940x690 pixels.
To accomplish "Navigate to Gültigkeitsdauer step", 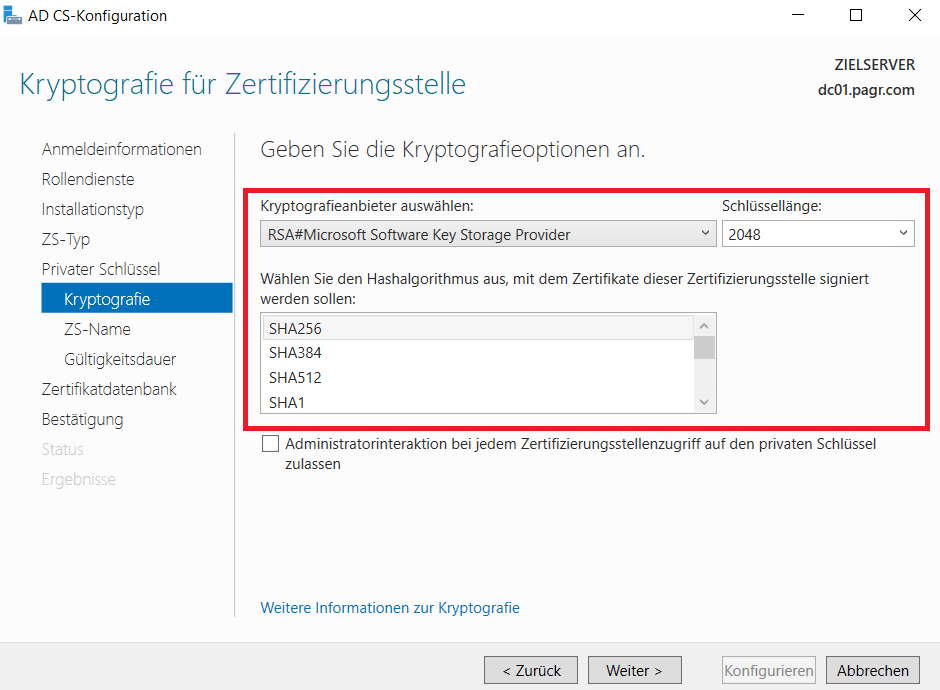I will pyautogui.click(x=120, y=359).
